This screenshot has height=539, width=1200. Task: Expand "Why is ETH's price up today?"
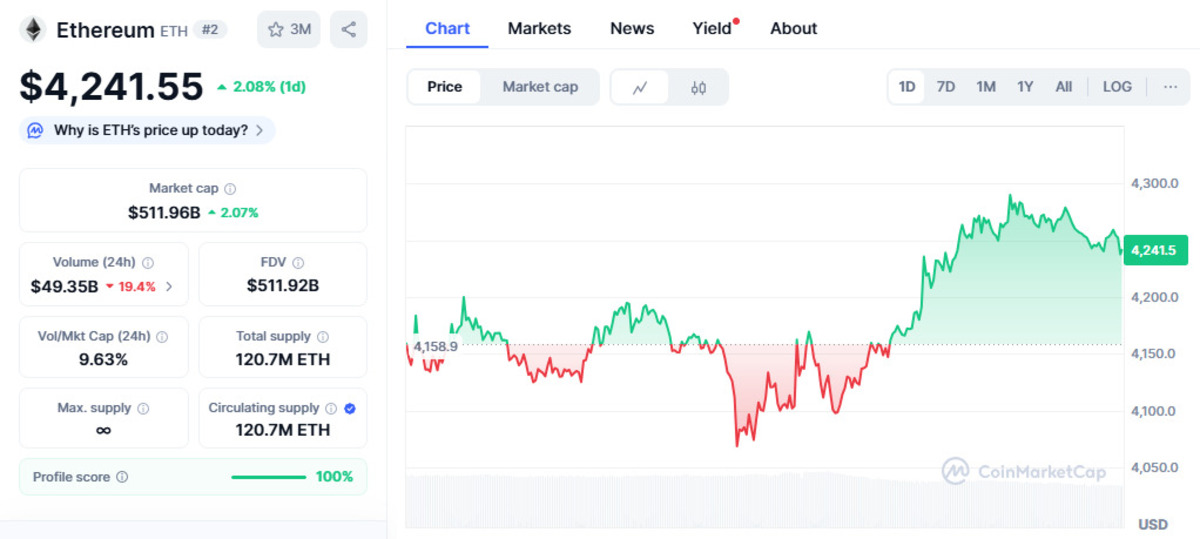click(147, 130)
